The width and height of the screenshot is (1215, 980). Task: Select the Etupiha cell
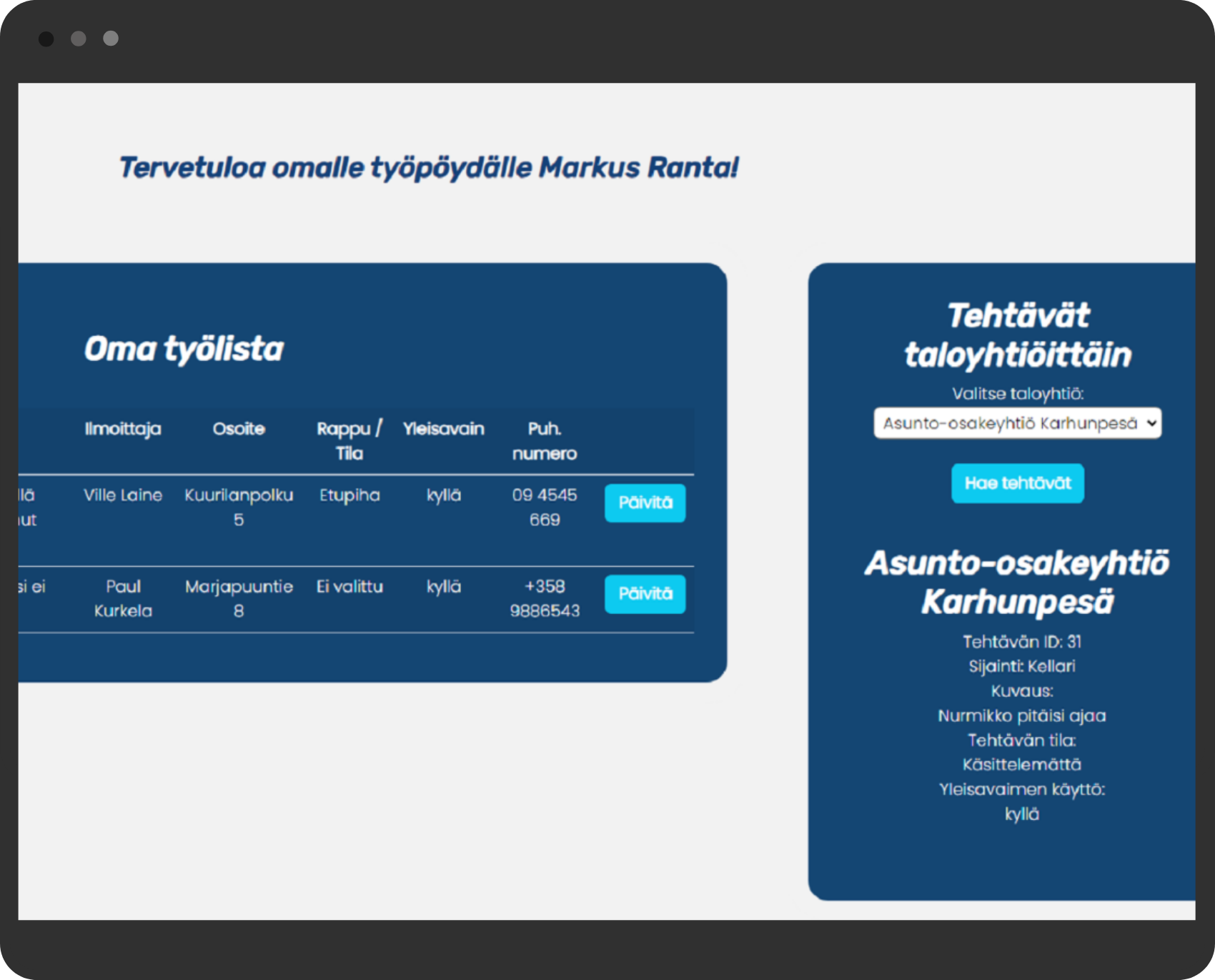(x=349, y=495)
